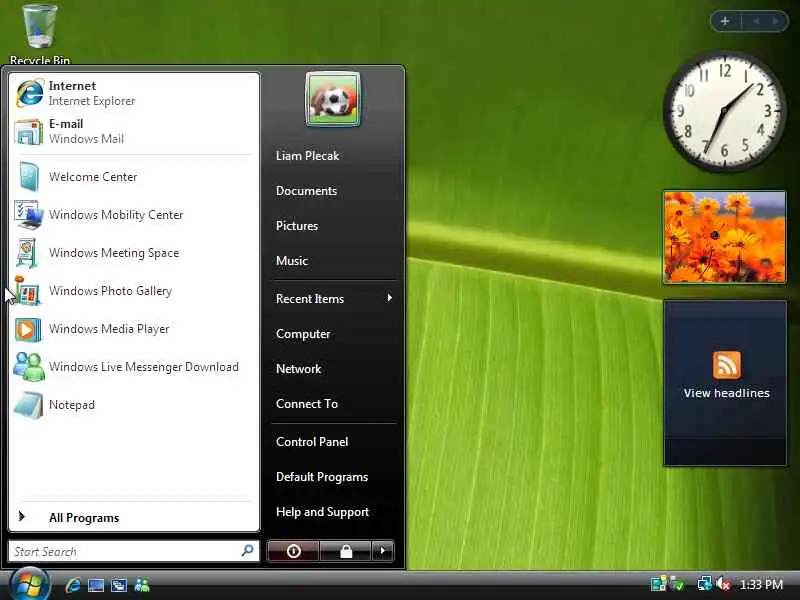Screen dimensions: 800x600
Task: Click Windows Live Messenger quick launch icon
Action: [x=142, y=585]
